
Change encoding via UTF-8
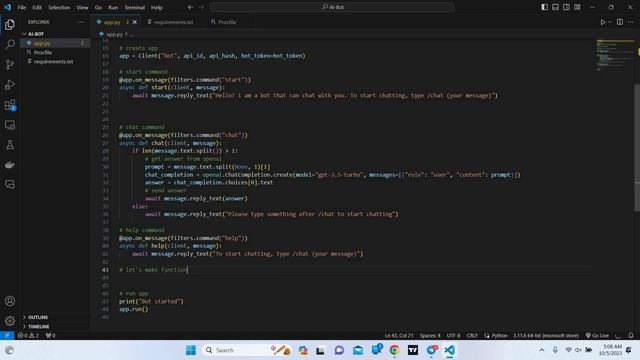(453, 336)
